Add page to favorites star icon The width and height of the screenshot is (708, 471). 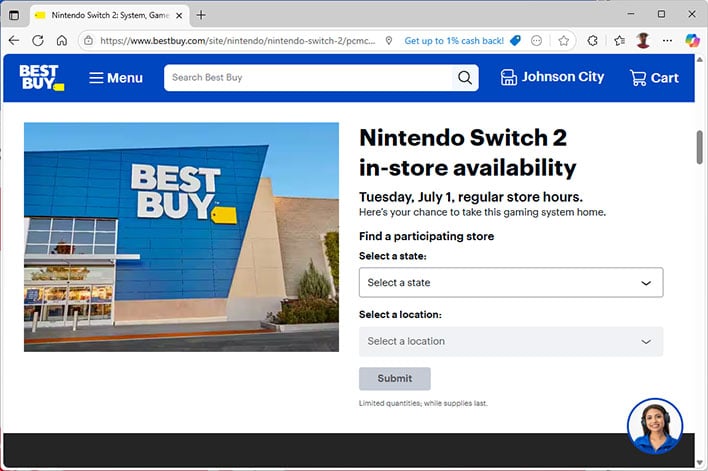tap(564, 41)
